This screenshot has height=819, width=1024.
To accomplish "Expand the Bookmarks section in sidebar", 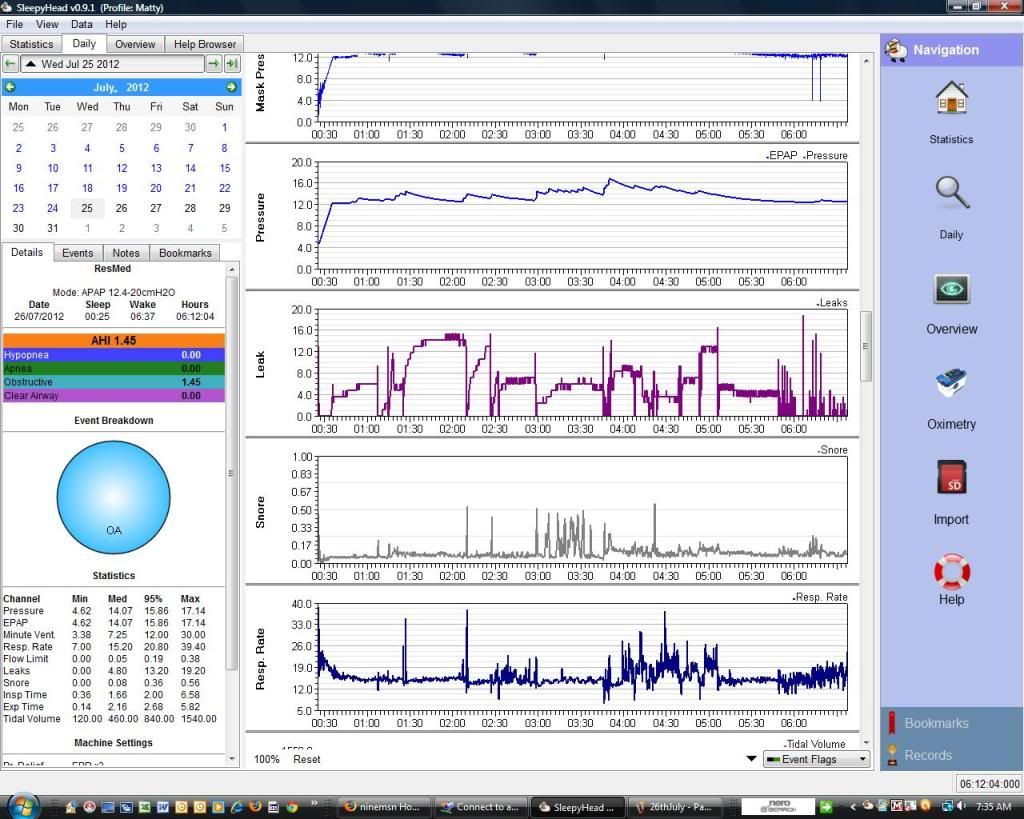I will (936, 723).
